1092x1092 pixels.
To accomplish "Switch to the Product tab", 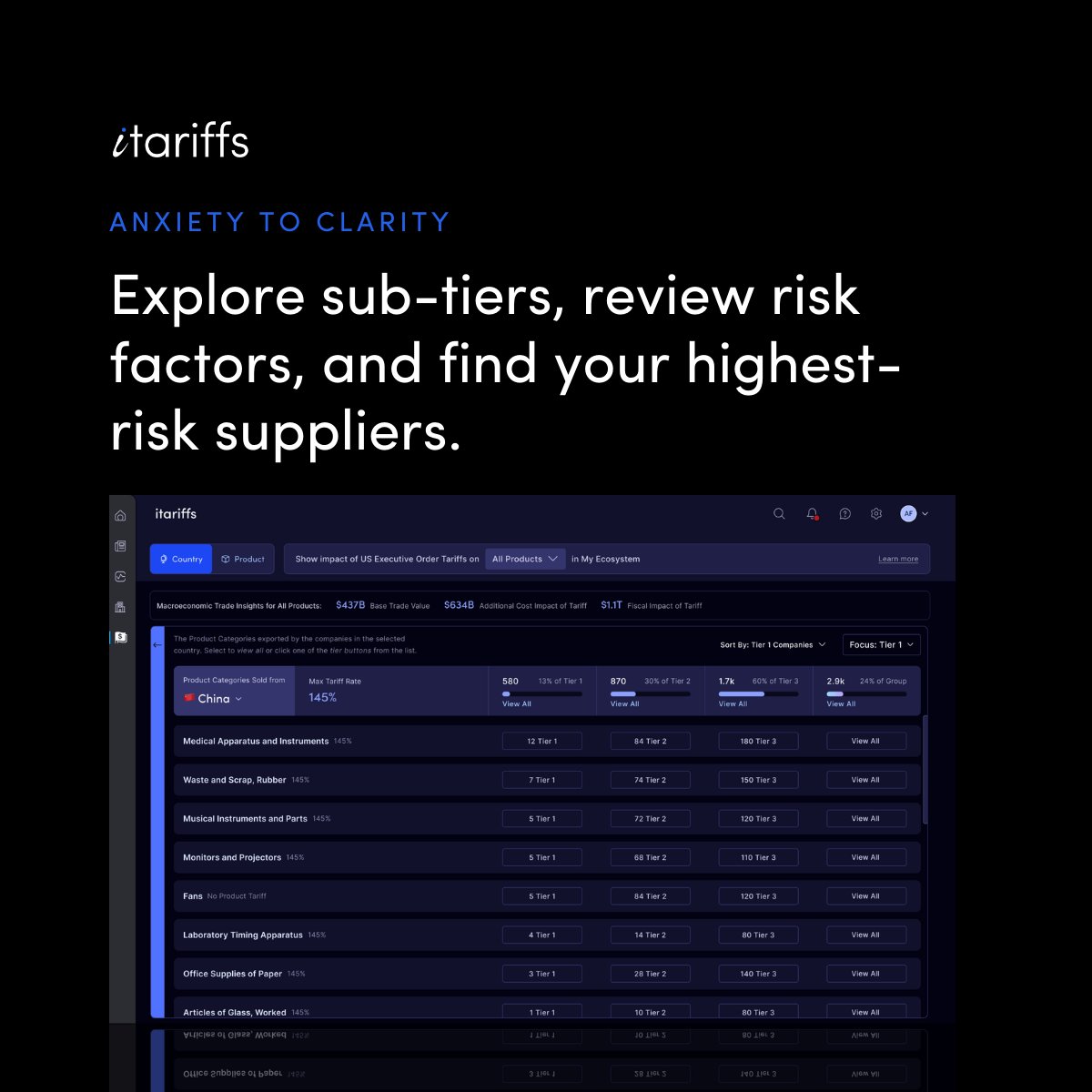I will click(x=243, y=559).
